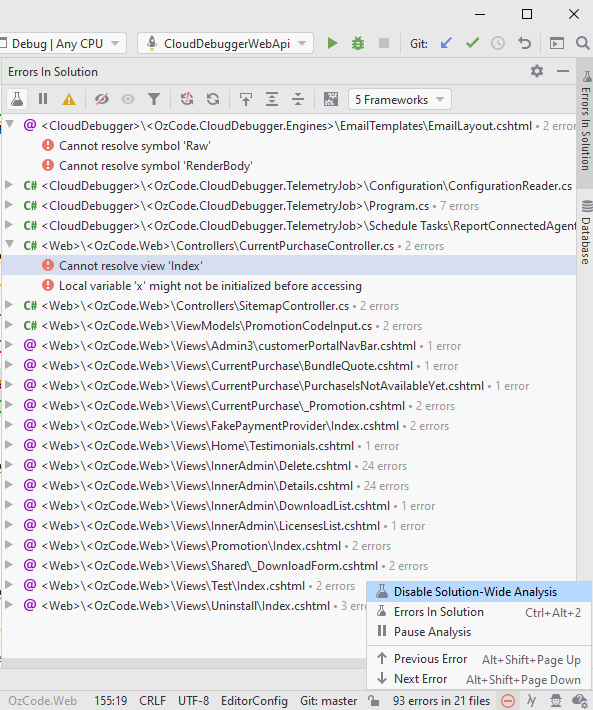Click the 93 errors in 21 files status
This screenshot has width=593, height=710.
coord(441,701)
